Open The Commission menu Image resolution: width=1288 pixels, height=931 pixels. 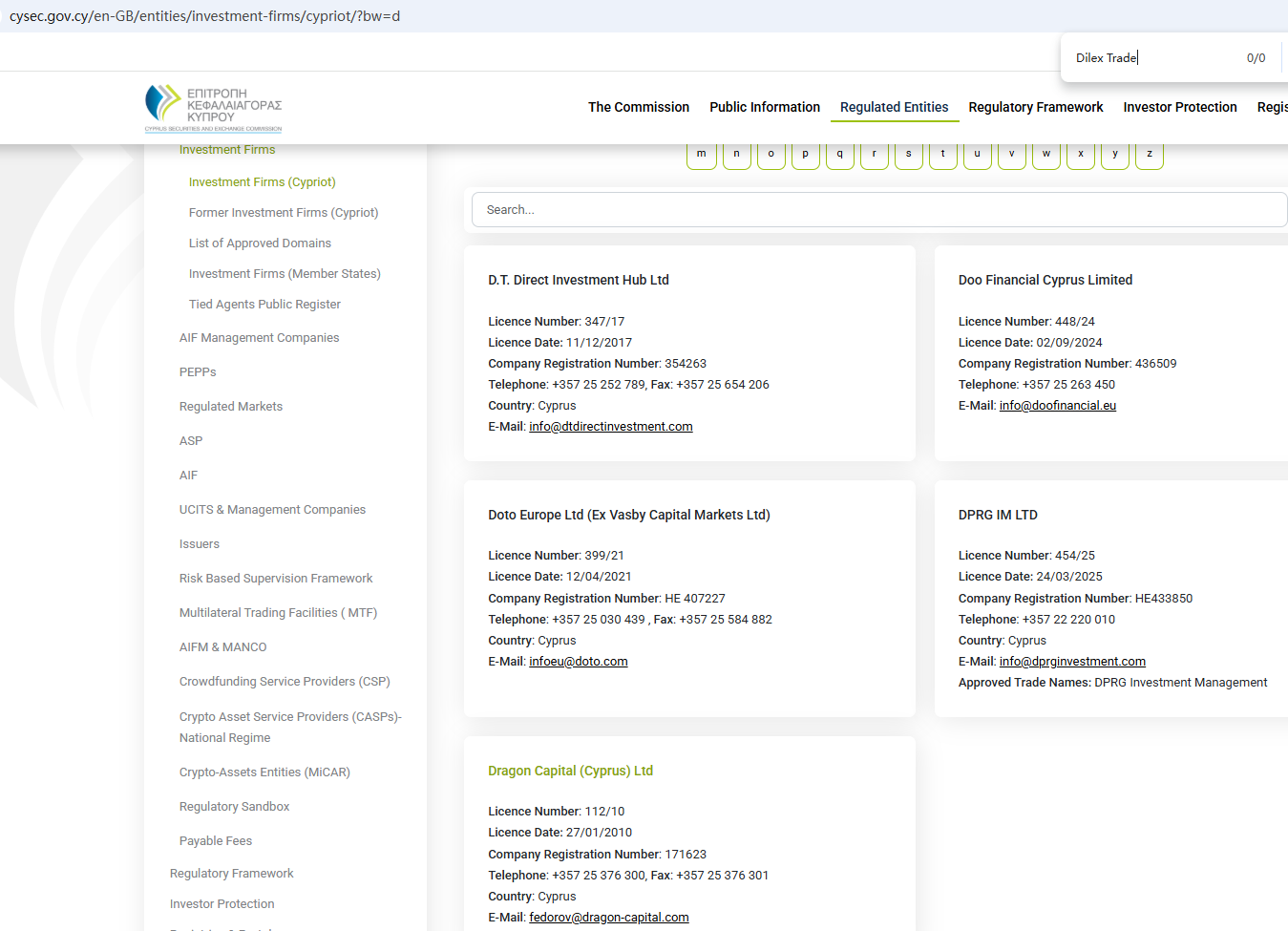(x=638, y=107)
